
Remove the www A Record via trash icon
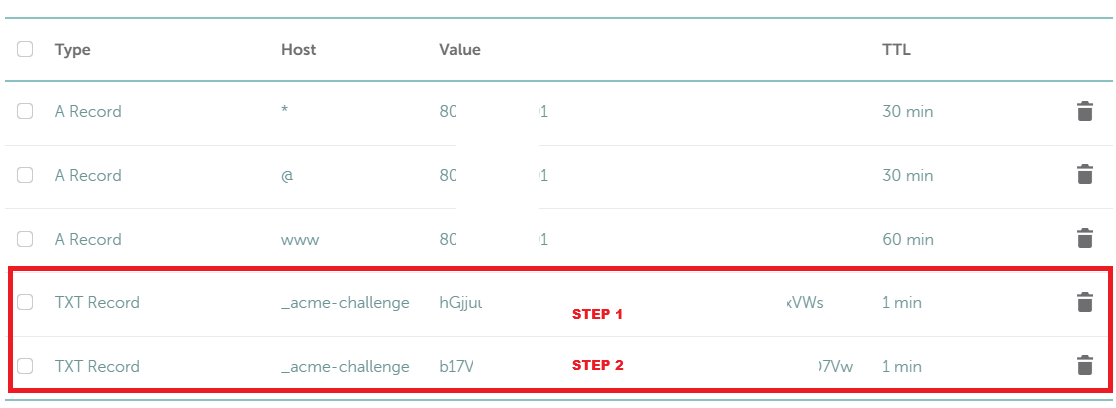pos(1084,239)
